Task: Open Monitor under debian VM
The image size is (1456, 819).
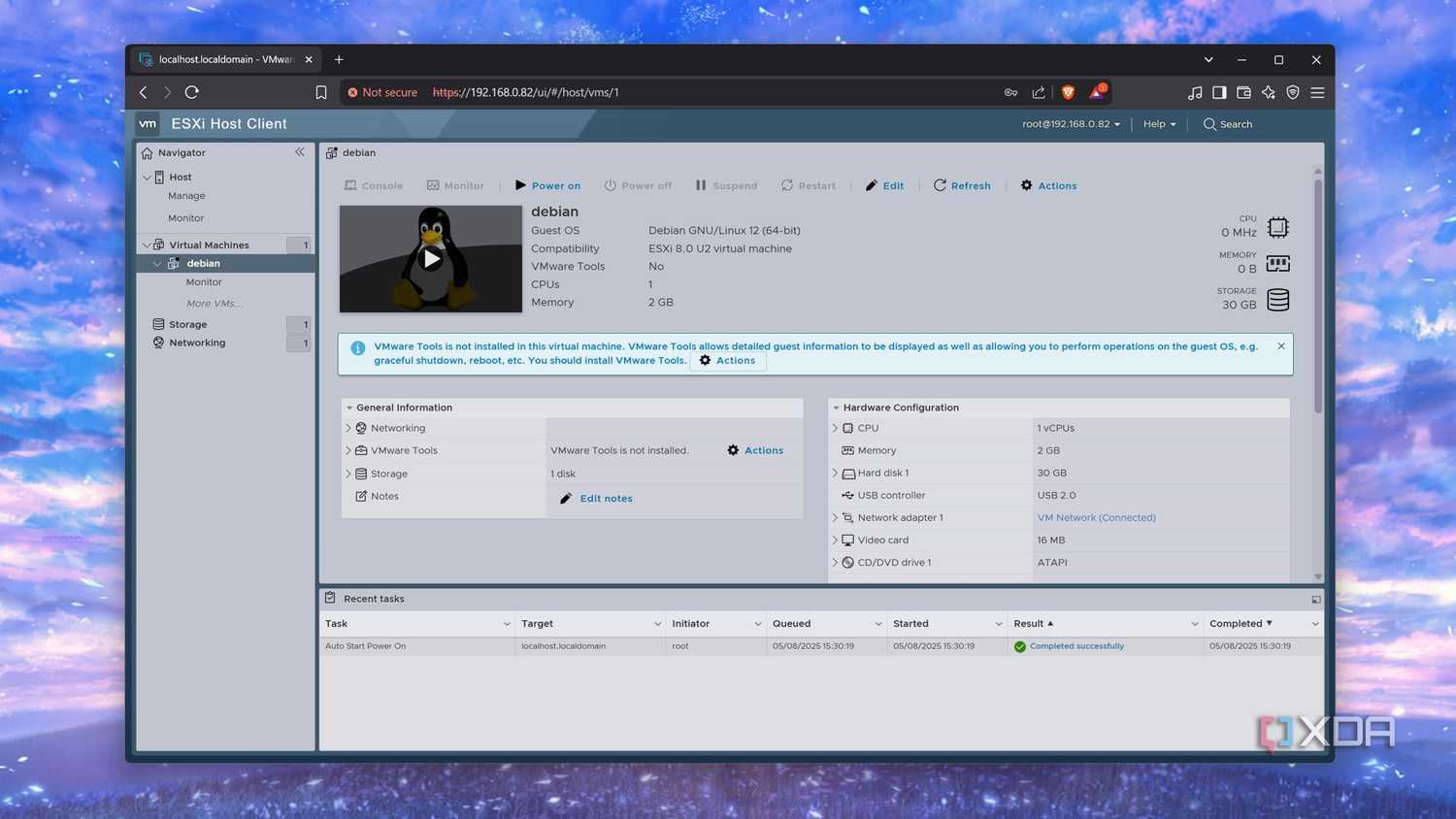Action: tap(204, 282)
